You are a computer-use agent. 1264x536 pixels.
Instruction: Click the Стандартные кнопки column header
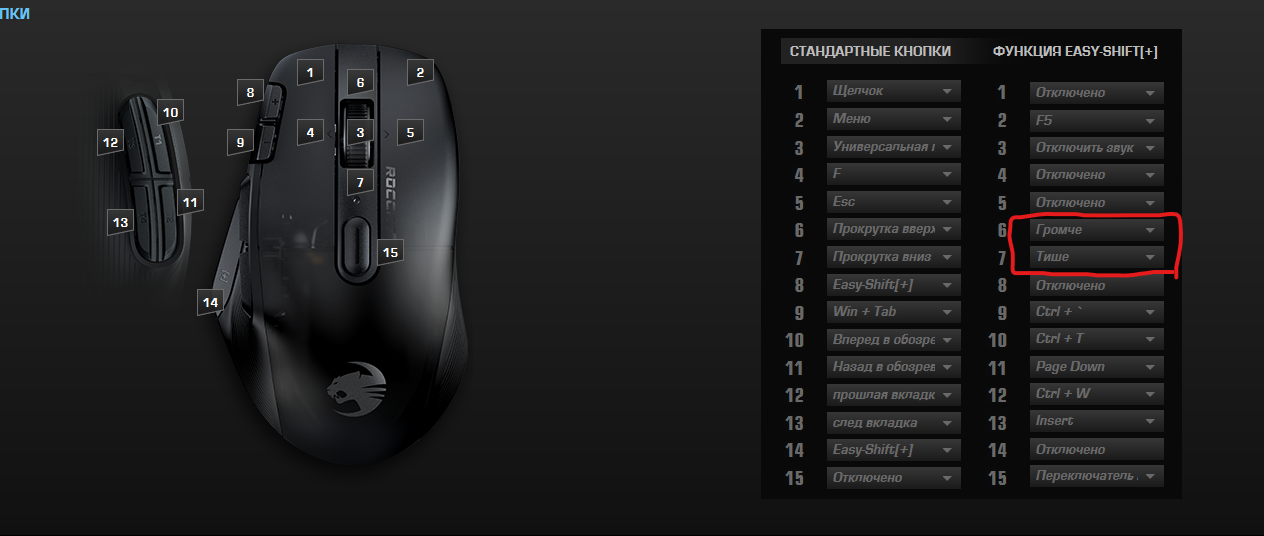[x=870, y=51]
